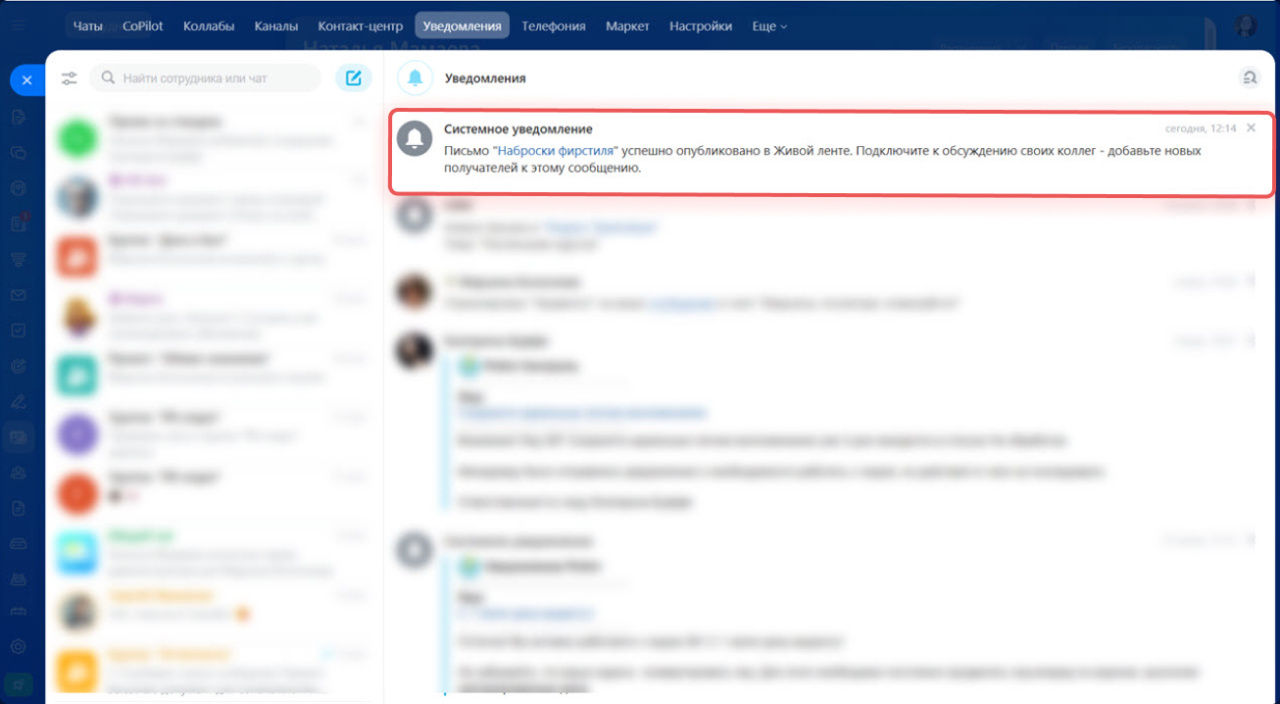Click the Системное уведомление bell avatar

(415, 138)
